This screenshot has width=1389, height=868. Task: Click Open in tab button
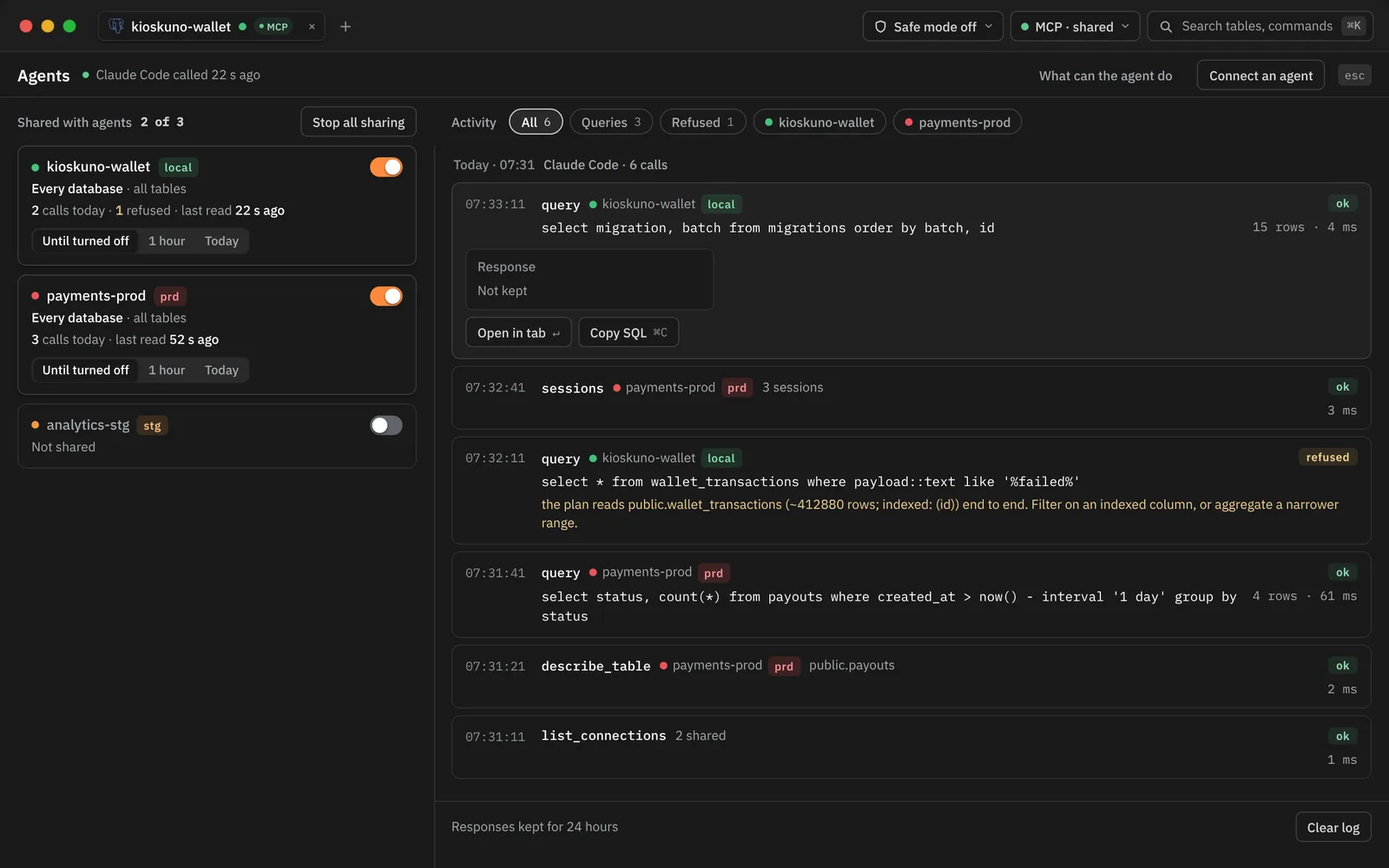(x=518, y=332)
